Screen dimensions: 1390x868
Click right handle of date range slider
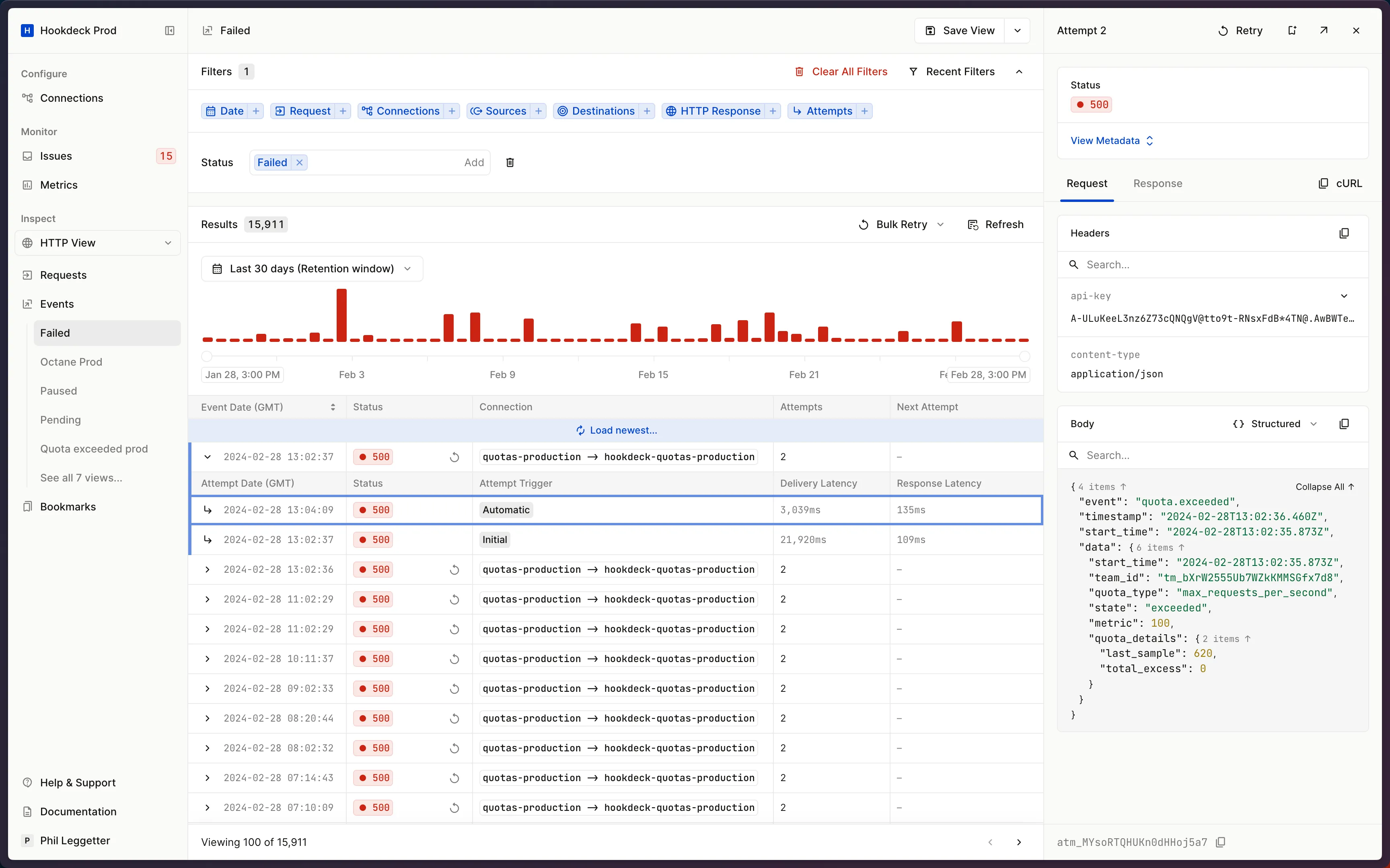pos(1024,356)
